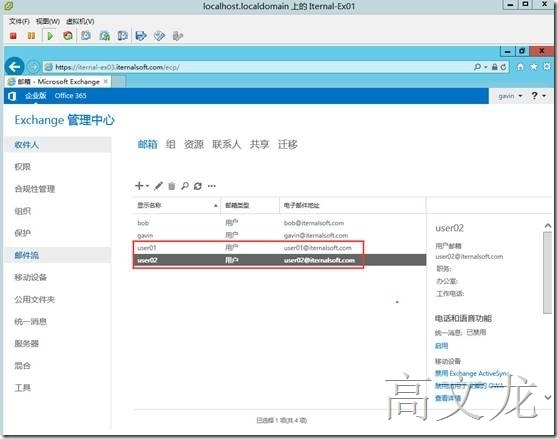This screenshot has width=558, height=439.
Task: Open the gavin user dropdown
Action: point(510,96)
